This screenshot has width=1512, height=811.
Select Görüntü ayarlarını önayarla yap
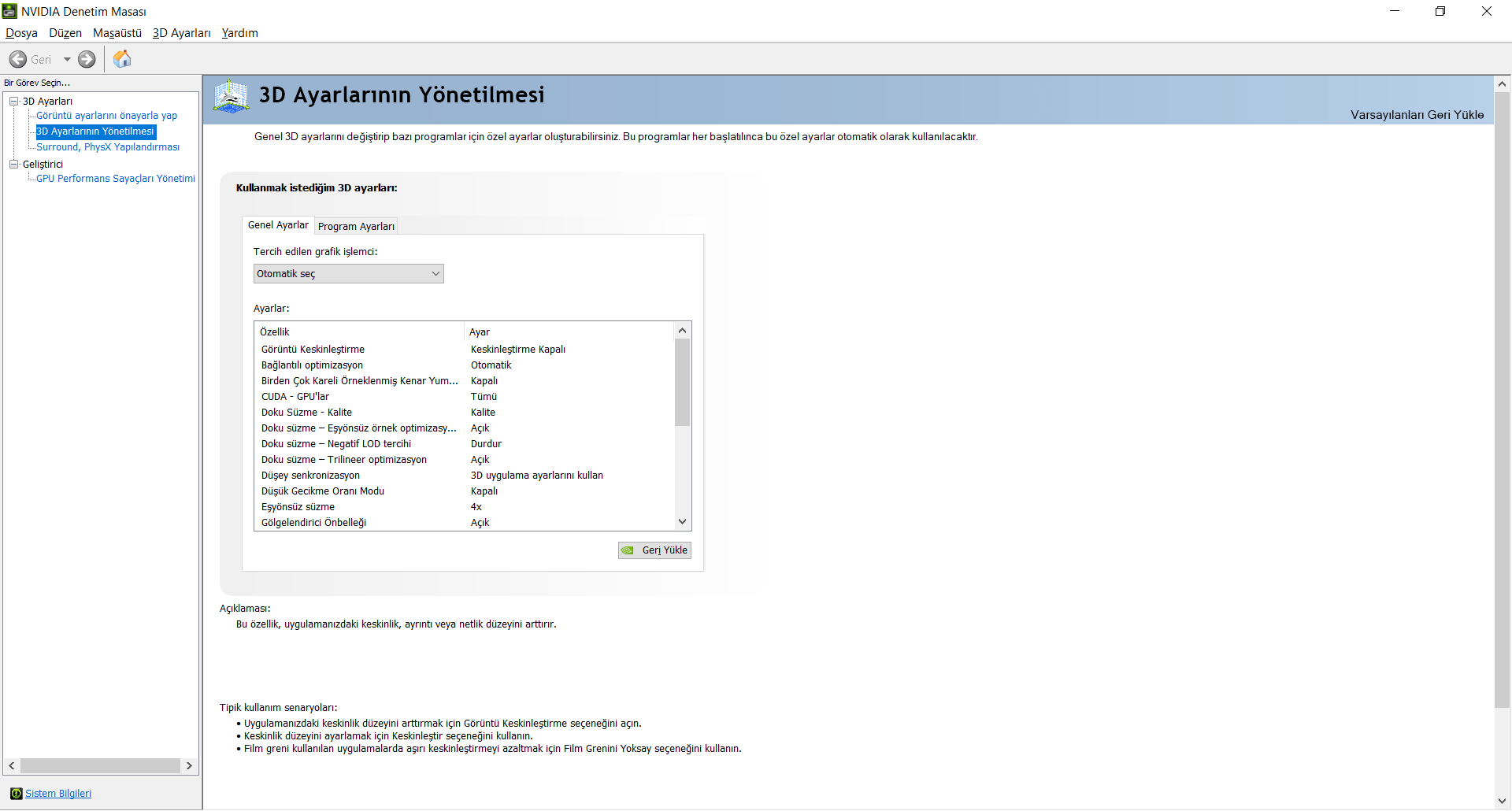[x=106, y=116]
